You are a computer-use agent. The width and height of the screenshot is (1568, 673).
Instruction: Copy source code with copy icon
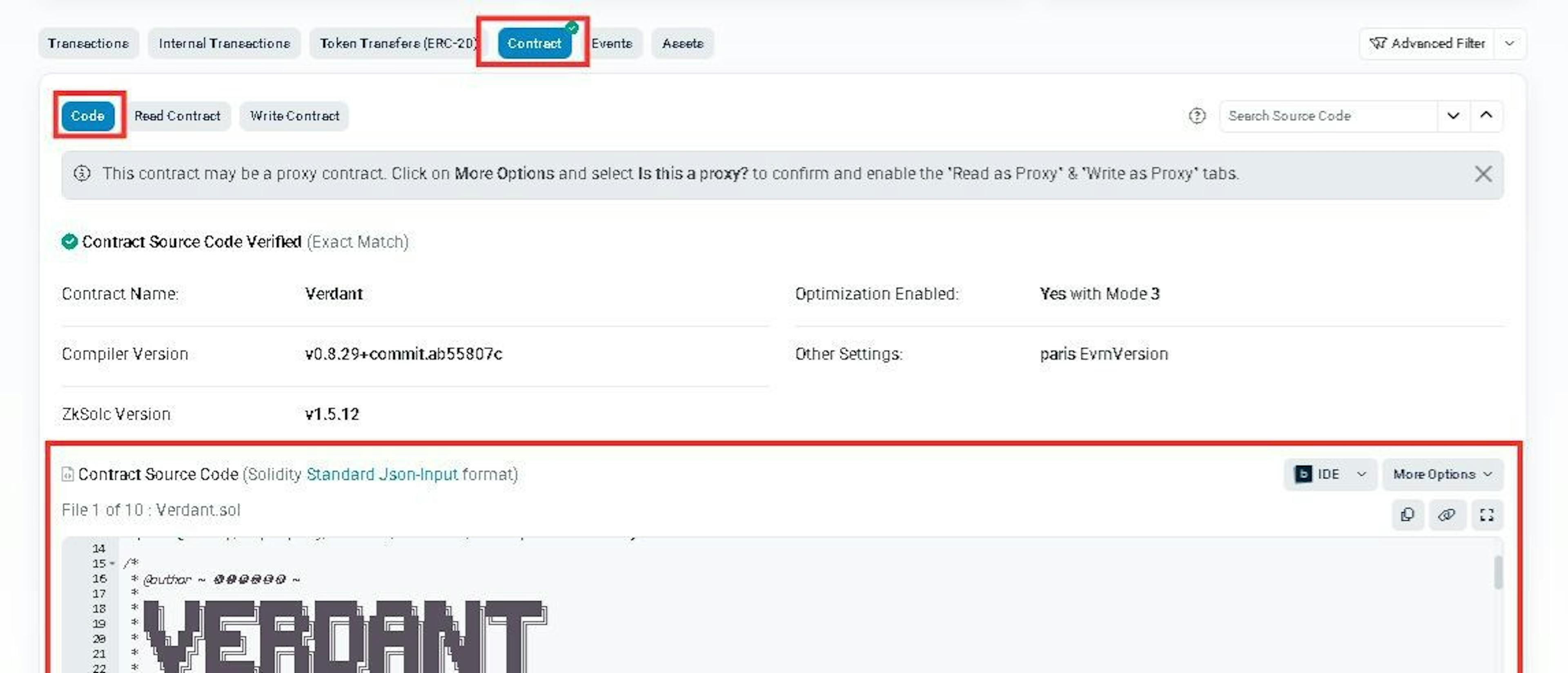(x=1407, y=515)
